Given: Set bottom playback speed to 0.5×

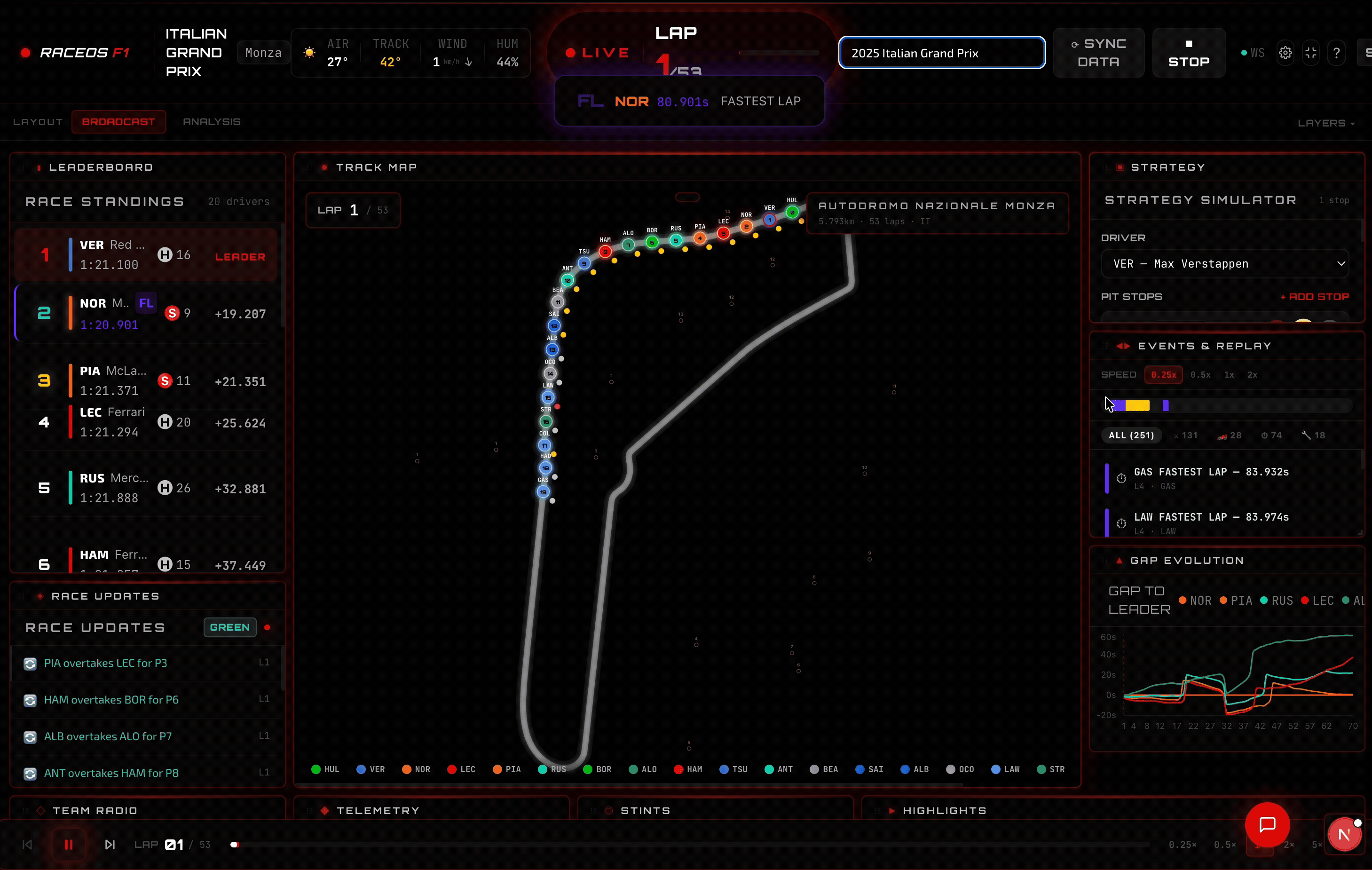Looking at the screenshot, I should [1224, 844].
